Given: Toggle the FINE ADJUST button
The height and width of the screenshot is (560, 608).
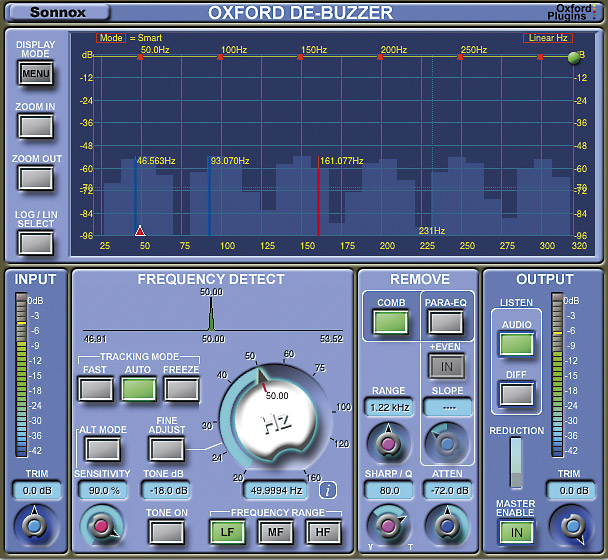Looking at the screenshot, I should (x=167, y=449).
